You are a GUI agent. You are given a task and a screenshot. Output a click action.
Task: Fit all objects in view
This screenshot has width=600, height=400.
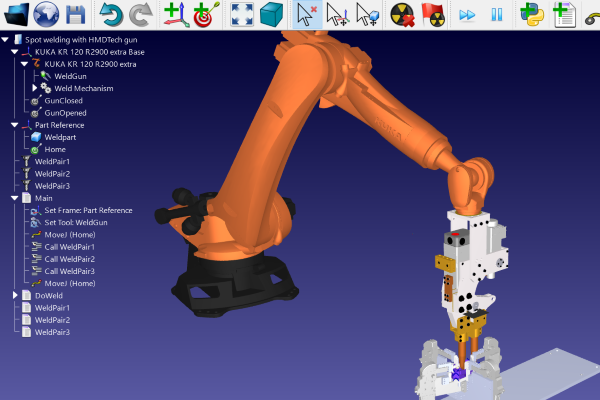241,14
